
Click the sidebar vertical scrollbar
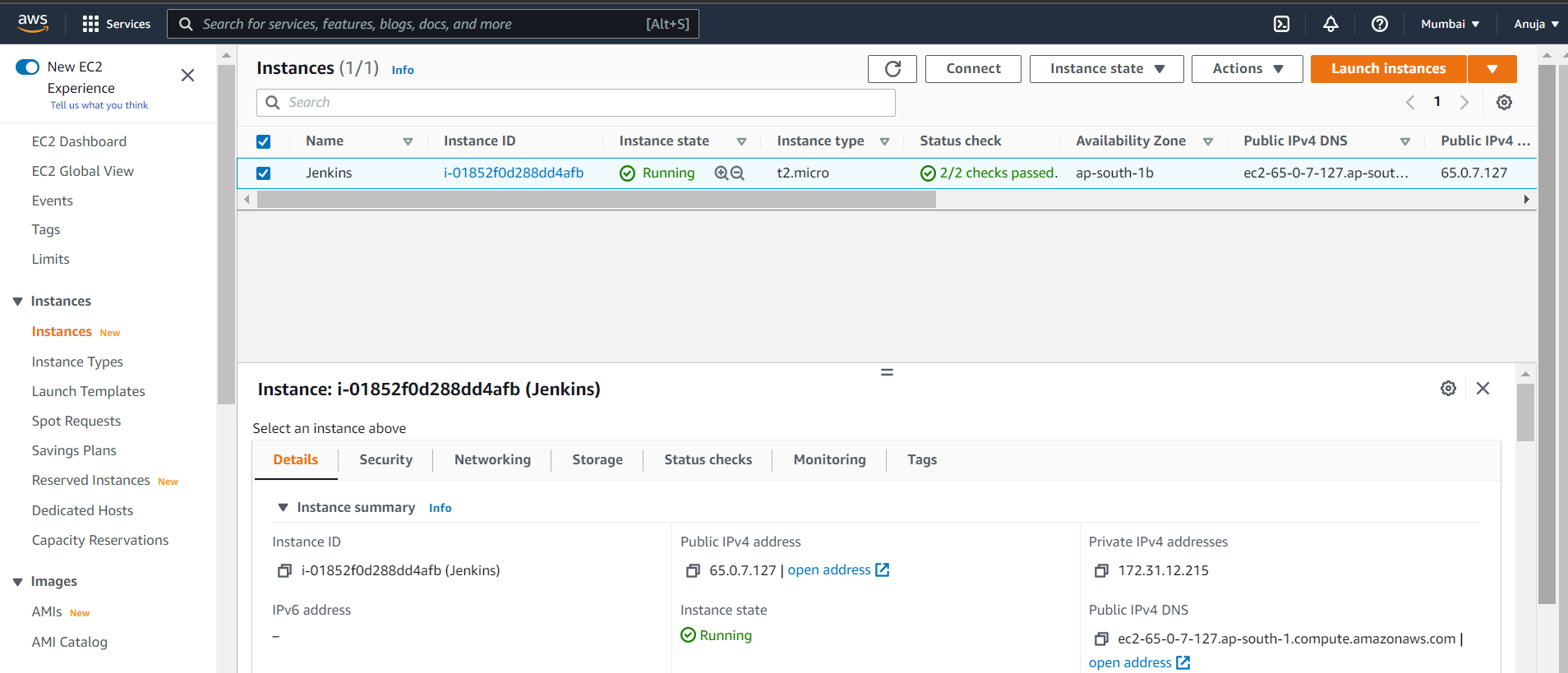pyautogui.click(x=226, y=234)
